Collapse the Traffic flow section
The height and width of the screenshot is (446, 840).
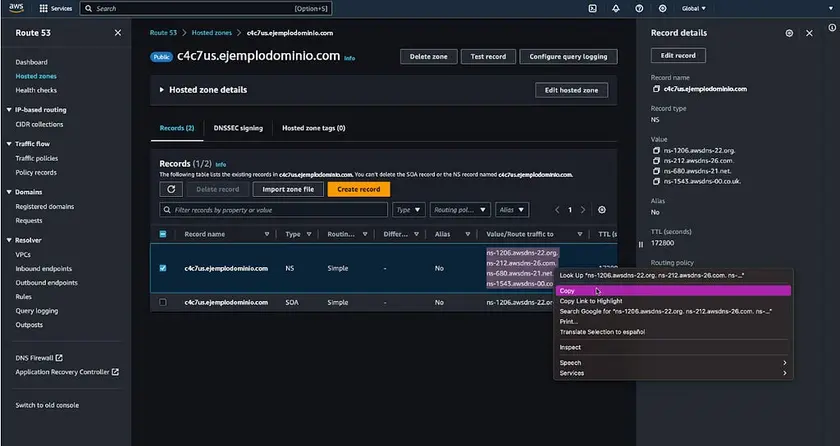click(x=9, y=144)
